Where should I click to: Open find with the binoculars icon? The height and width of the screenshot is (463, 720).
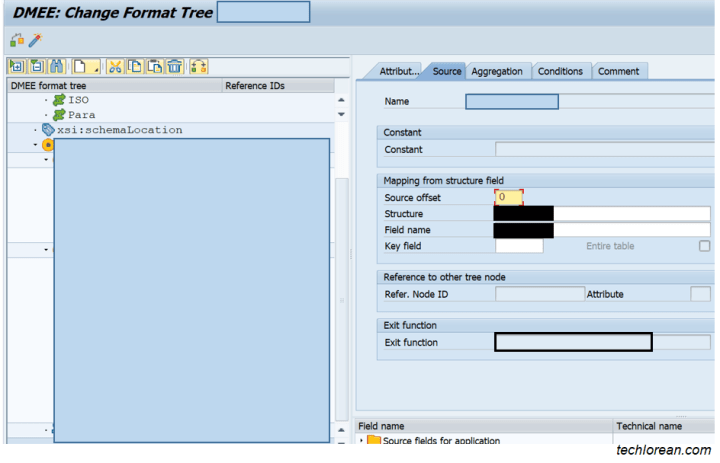pos(56,67)
